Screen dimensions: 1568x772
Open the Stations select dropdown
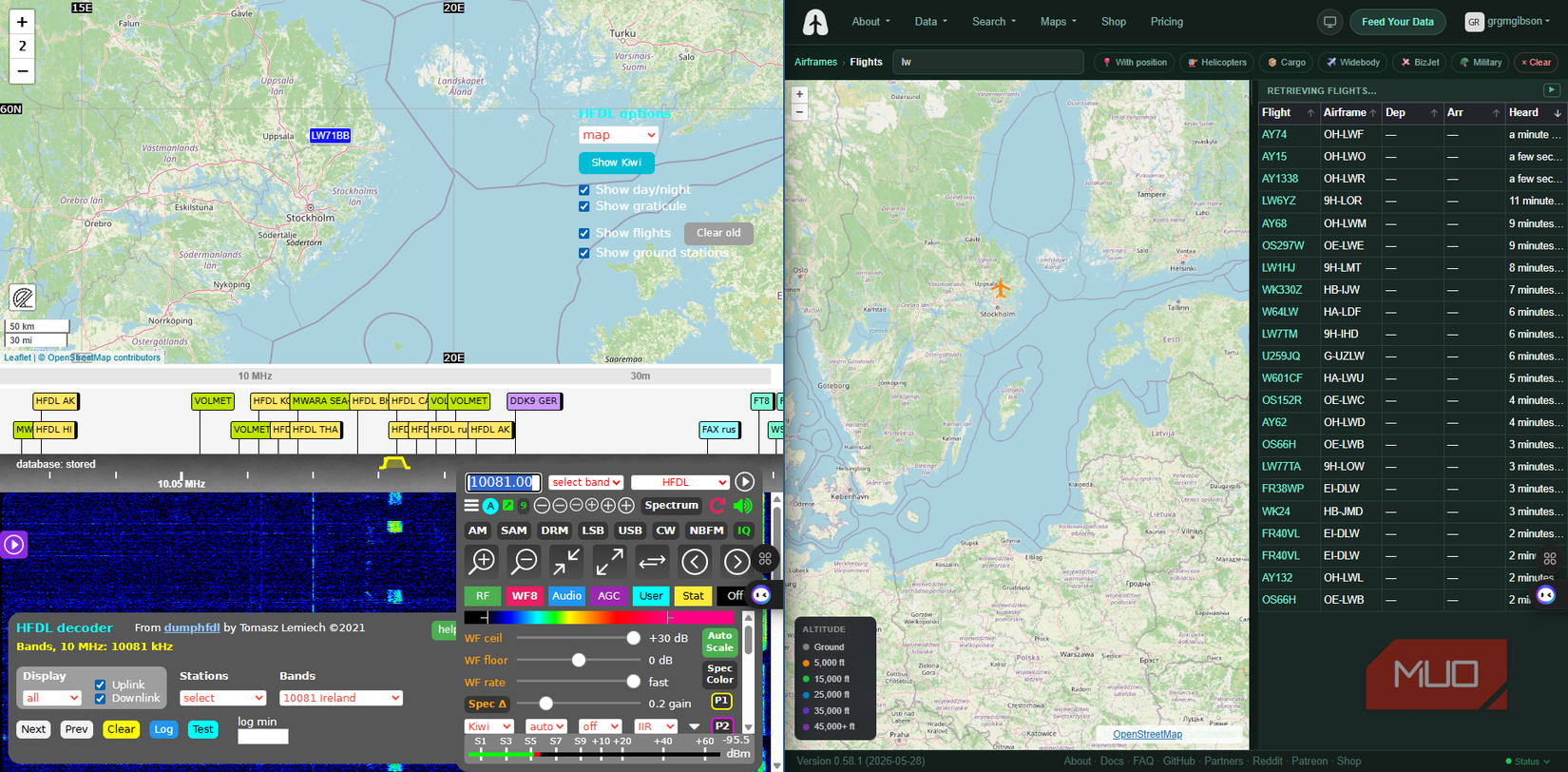click(x=223, y=698)
